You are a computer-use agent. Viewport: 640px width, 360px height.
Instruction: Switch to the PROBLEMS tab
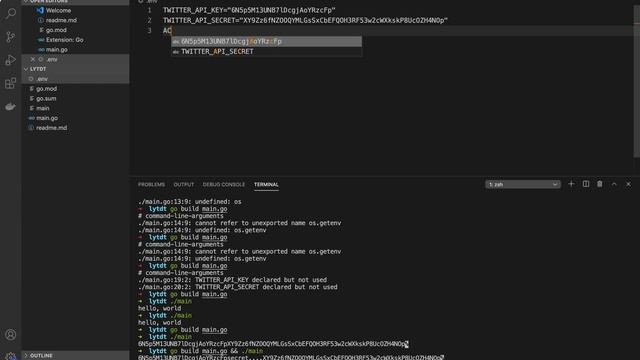[x=151, y=184]
